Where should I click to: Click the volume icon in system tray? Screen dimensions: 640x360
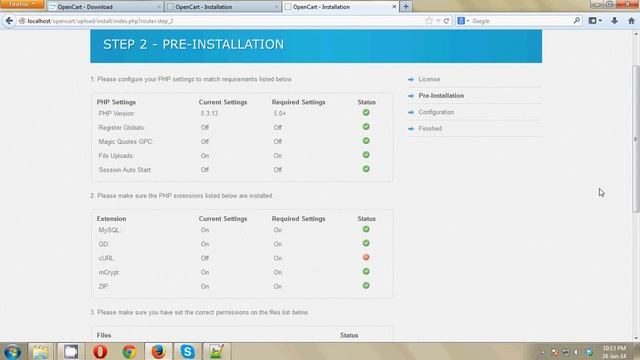click(x=576, y=352)
